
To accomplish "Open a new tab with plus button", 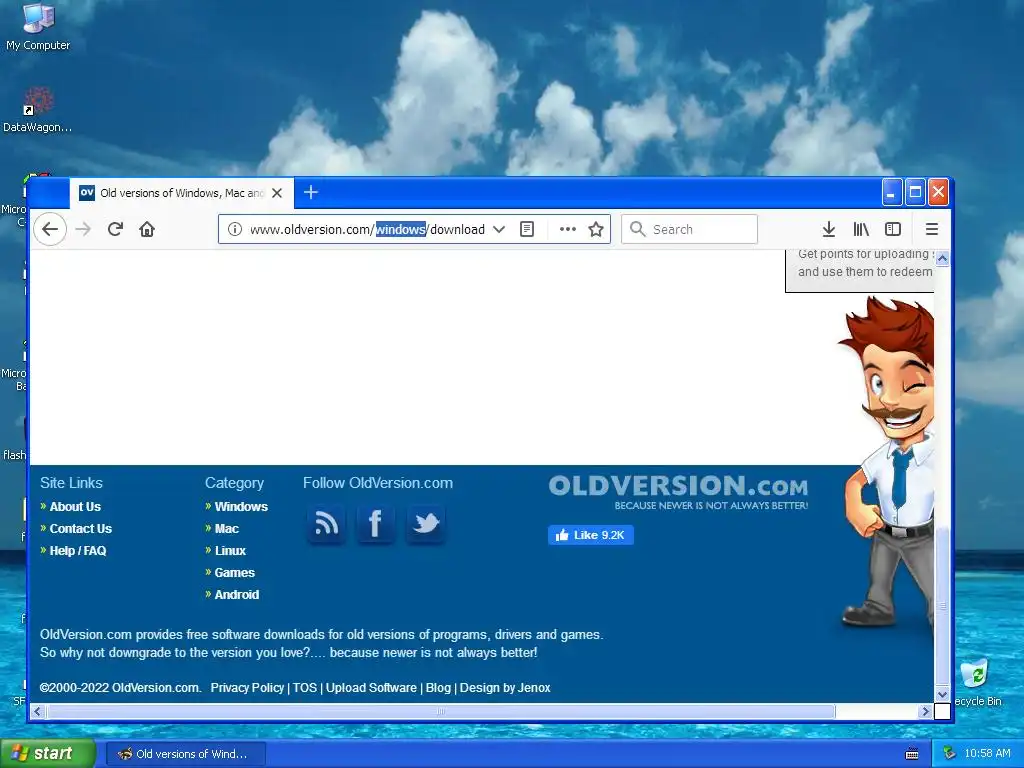I will click(311, 192).
